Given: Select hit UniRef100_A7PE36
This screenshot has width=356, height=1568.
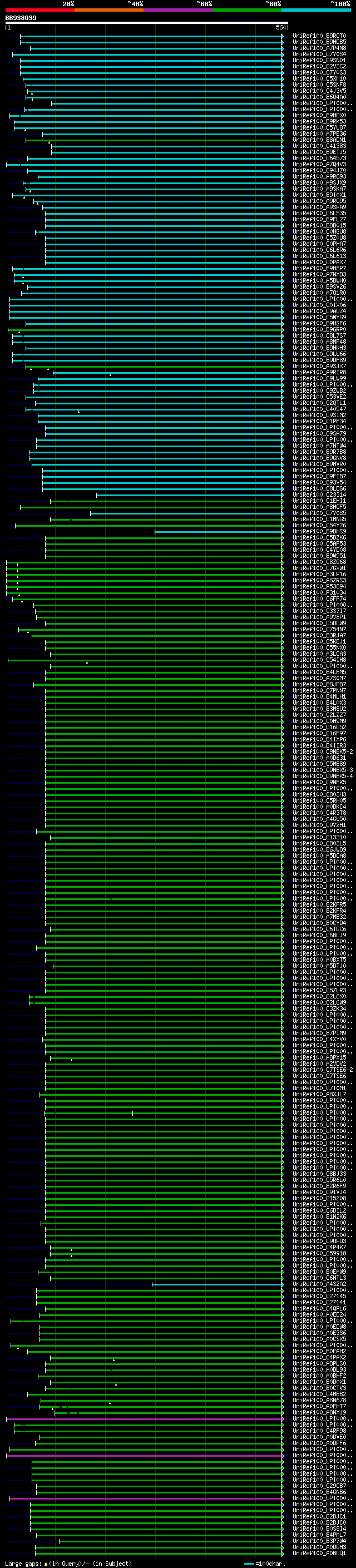Looking at the screenshot, I should [x=319, y=134].
